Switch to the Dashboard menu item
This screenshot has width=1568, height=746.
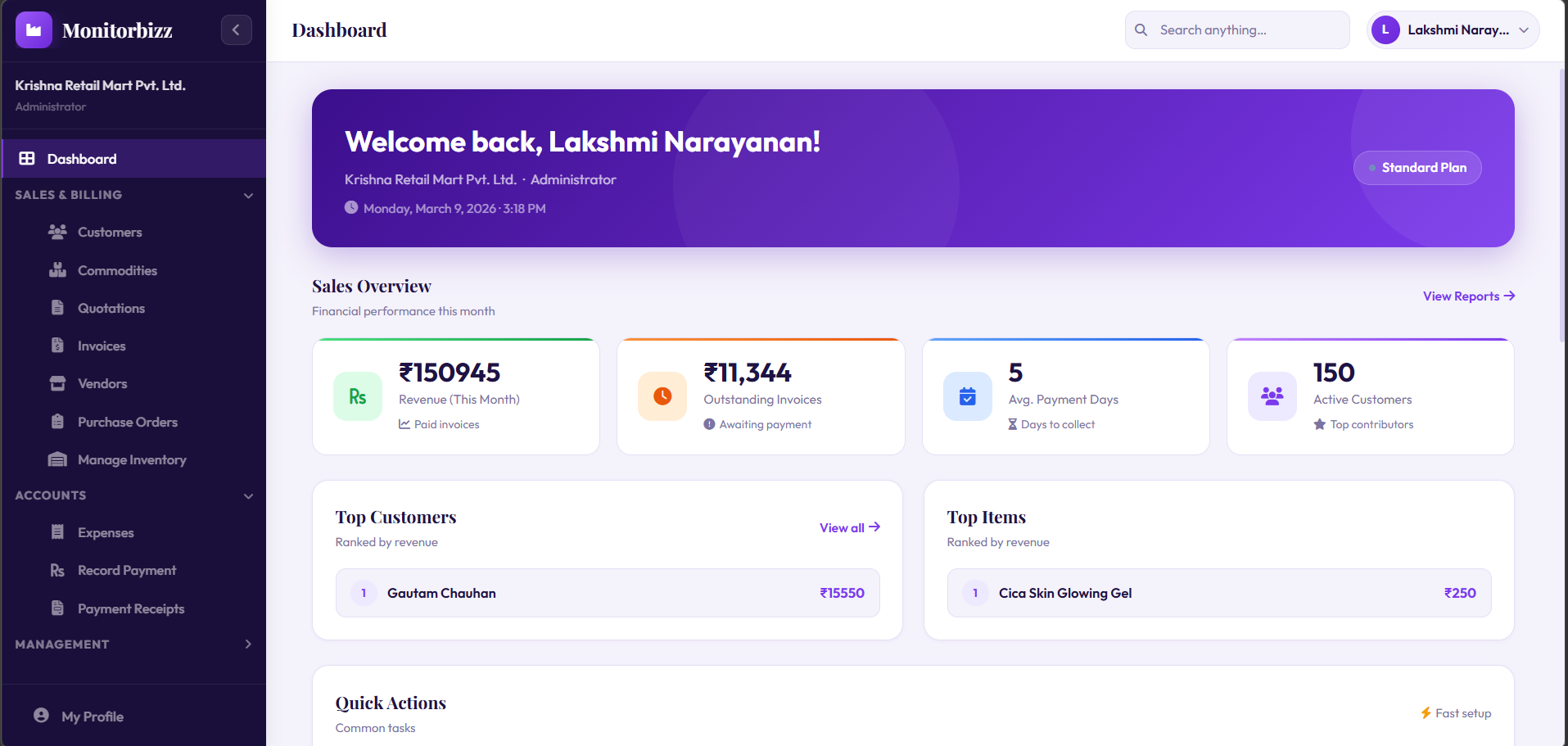(x=82, y=158)
